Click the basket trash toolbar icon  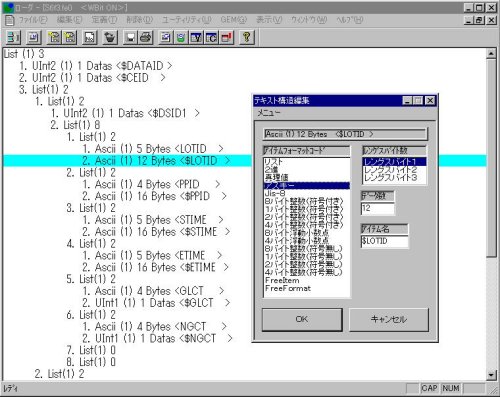tap(110, 38)
